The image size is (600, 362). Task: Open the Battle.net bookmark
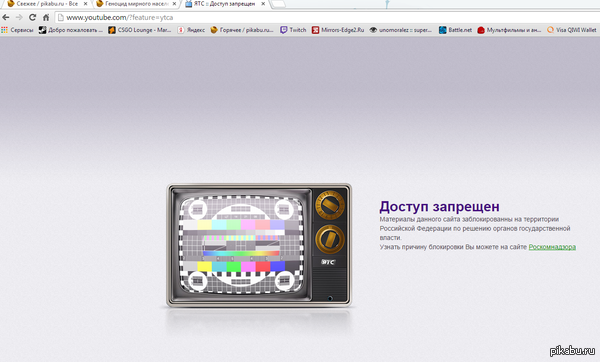(455, 30)
